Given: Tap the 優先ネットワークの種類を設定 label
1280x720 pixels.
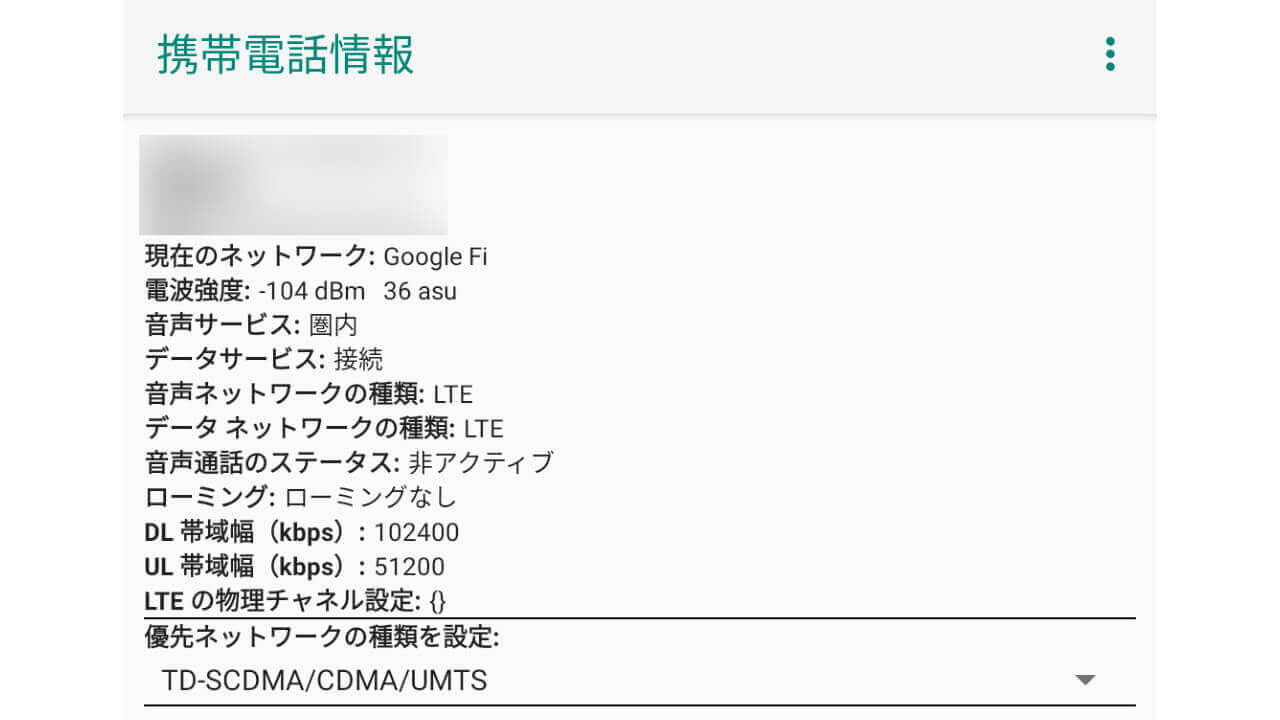Looking at the screenshot, I should pos(321,637).
